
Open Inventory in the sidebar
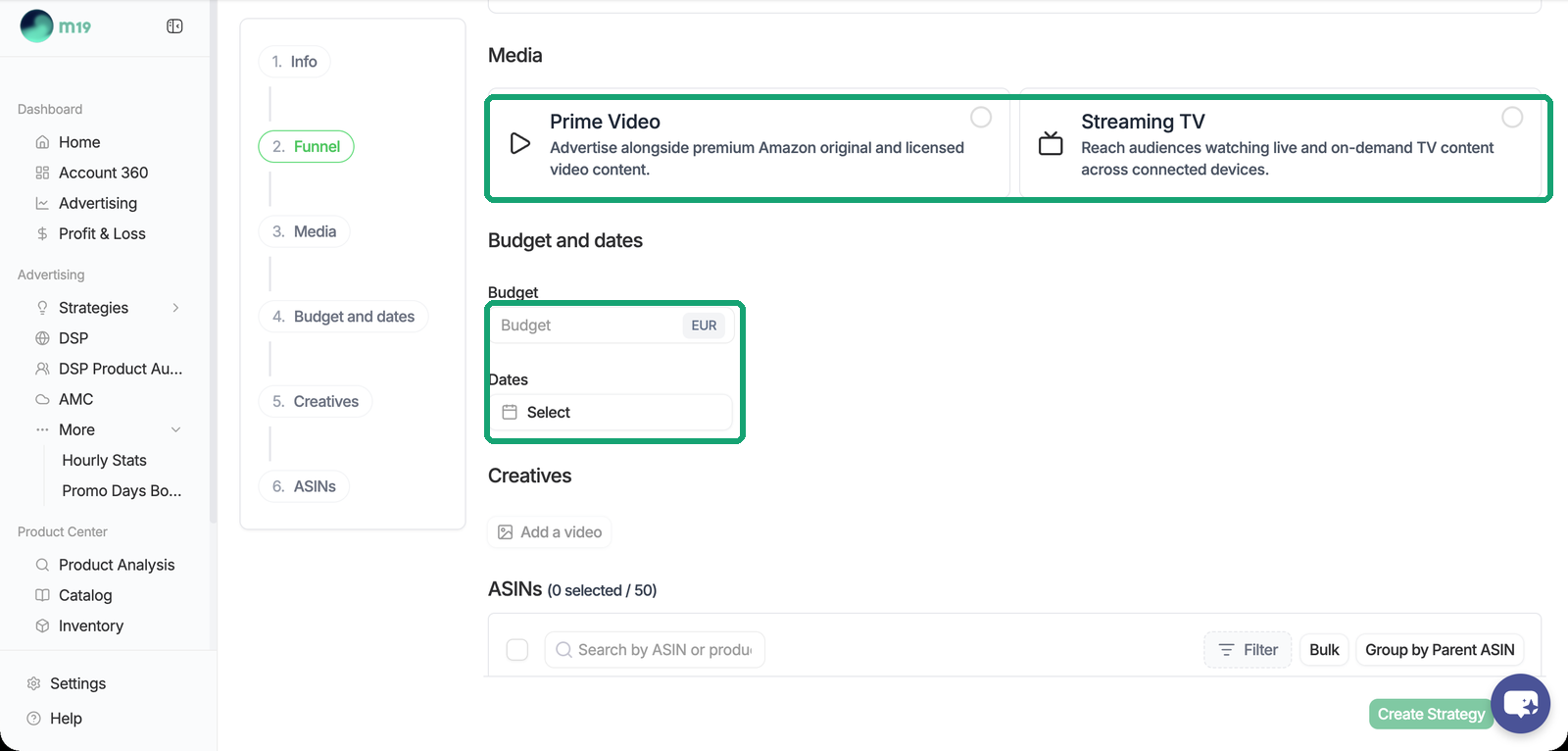pyautogui.click(x=91, y=626)
